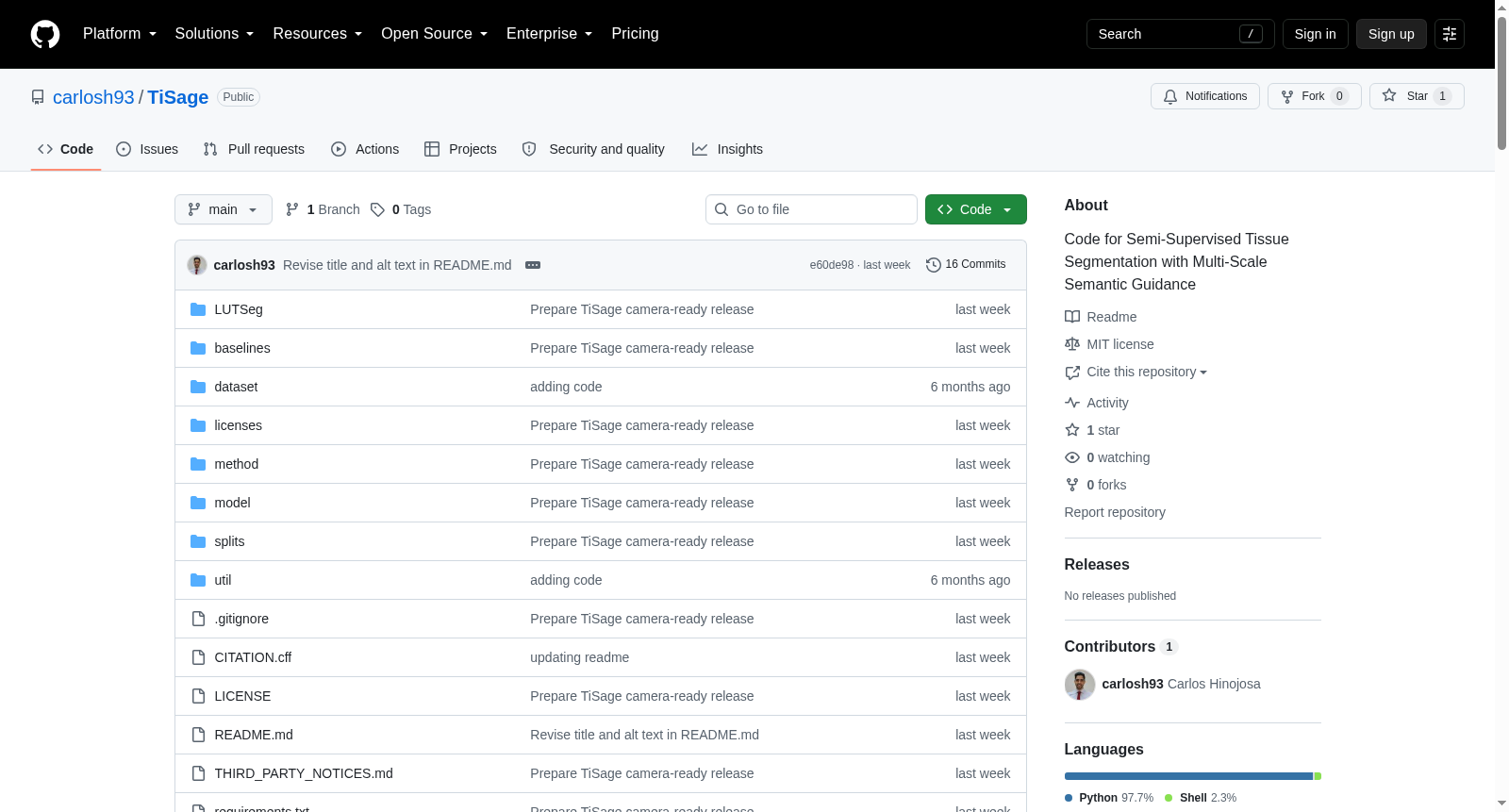Viewport: 1509px width, 812px height.
Task: Click the Go to file search box
Action: click(811, 209)
